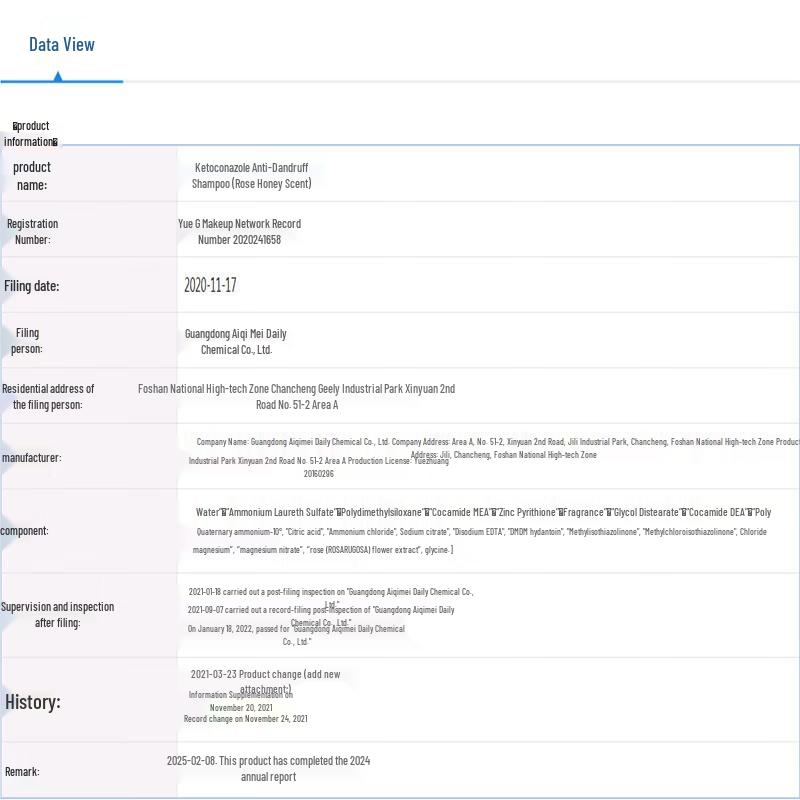This screenshot has height=800, width=800.
Task: Click the component row label
Action: (x=24, y=531)
